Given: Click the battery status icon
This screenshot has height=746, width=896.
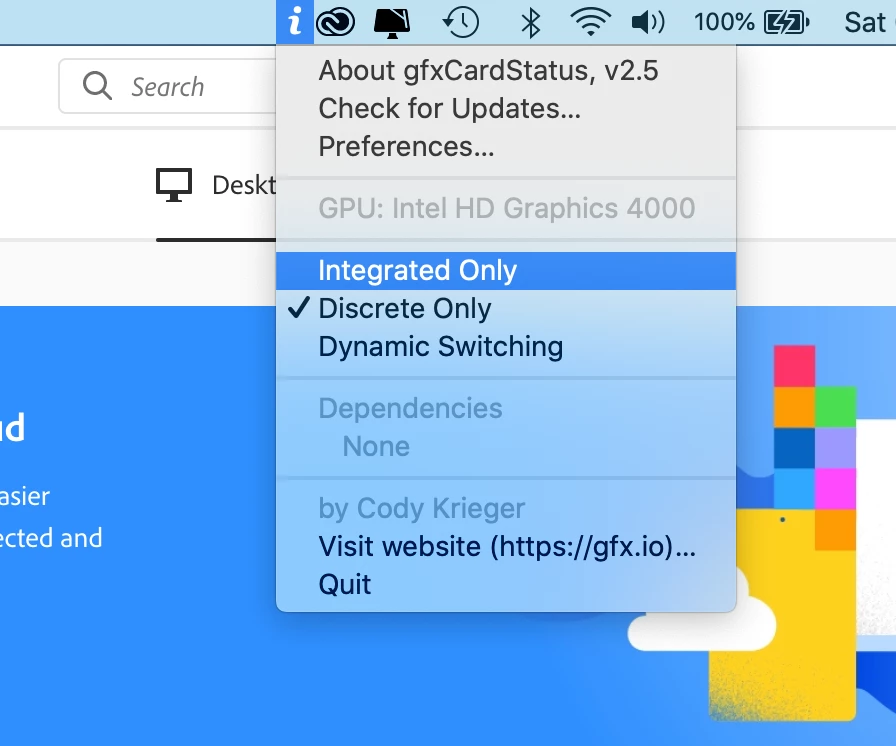Looking at the screenshot, I should click(x=787, y=23).
